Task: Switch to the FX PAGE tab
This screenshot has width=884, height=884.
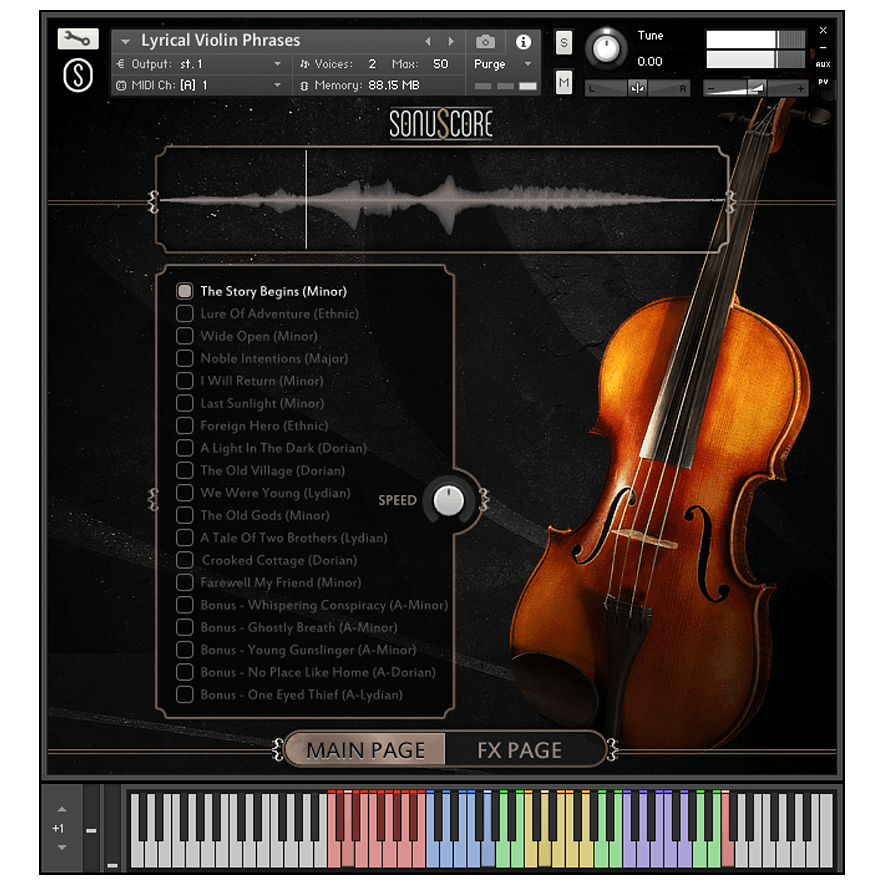Action: click(x=520, y=750)
